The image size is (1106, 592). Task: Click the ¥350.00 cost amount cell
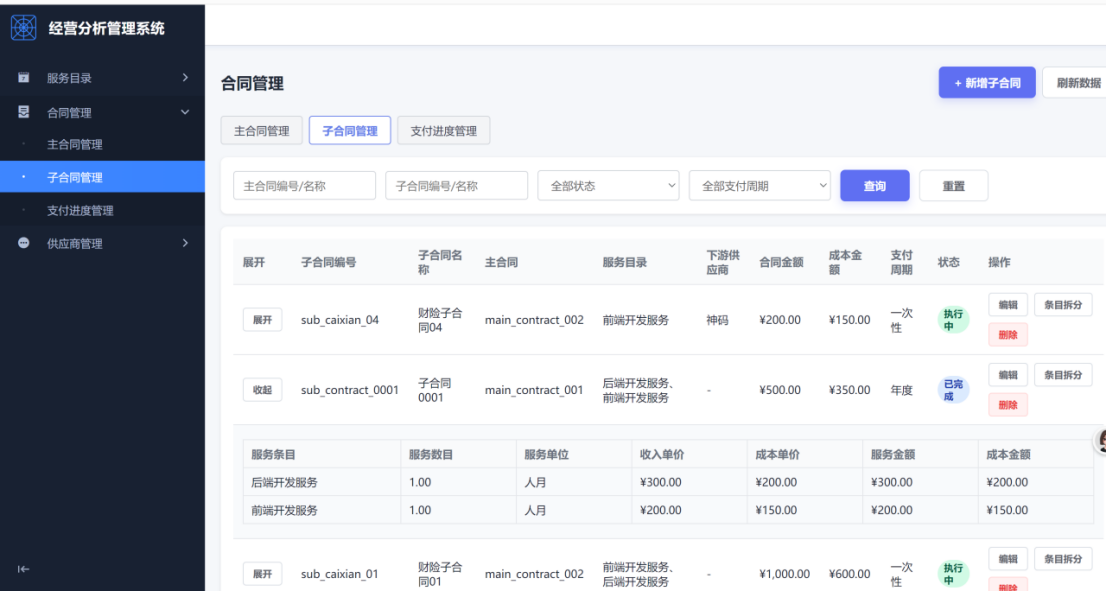coord(849,389)
